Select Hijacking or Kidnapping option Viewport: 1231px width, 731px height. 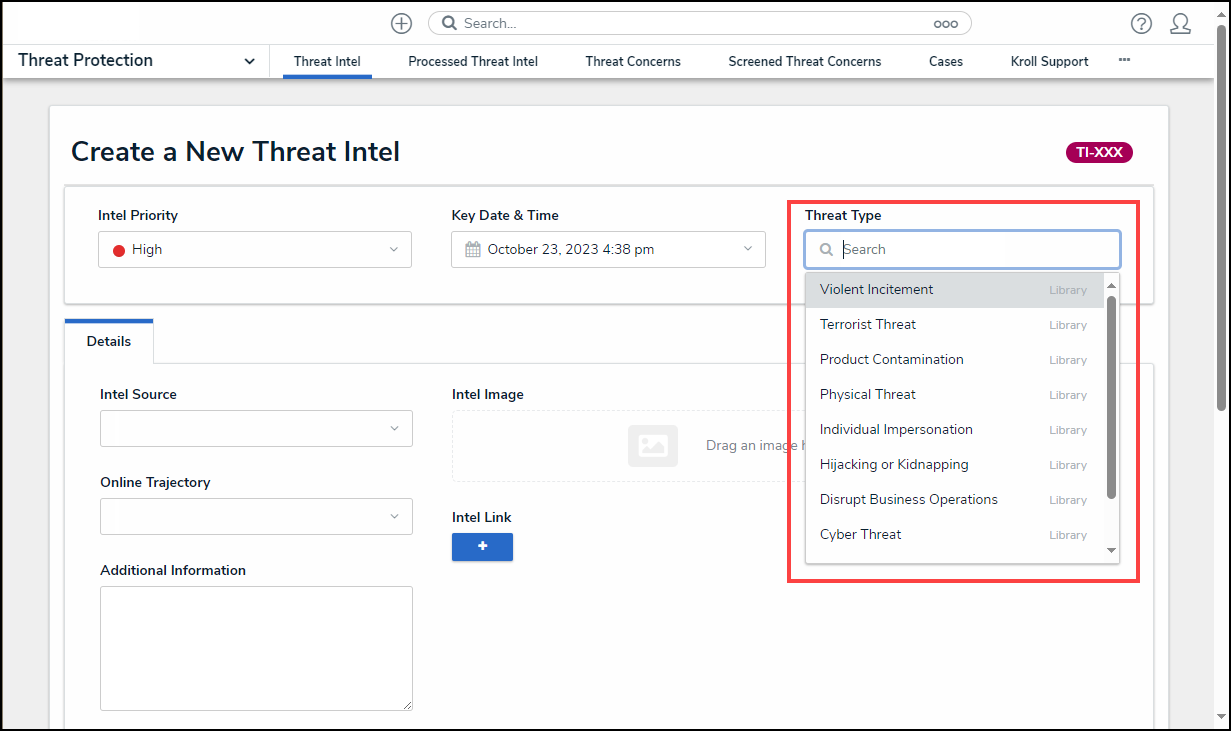[955, 465]
